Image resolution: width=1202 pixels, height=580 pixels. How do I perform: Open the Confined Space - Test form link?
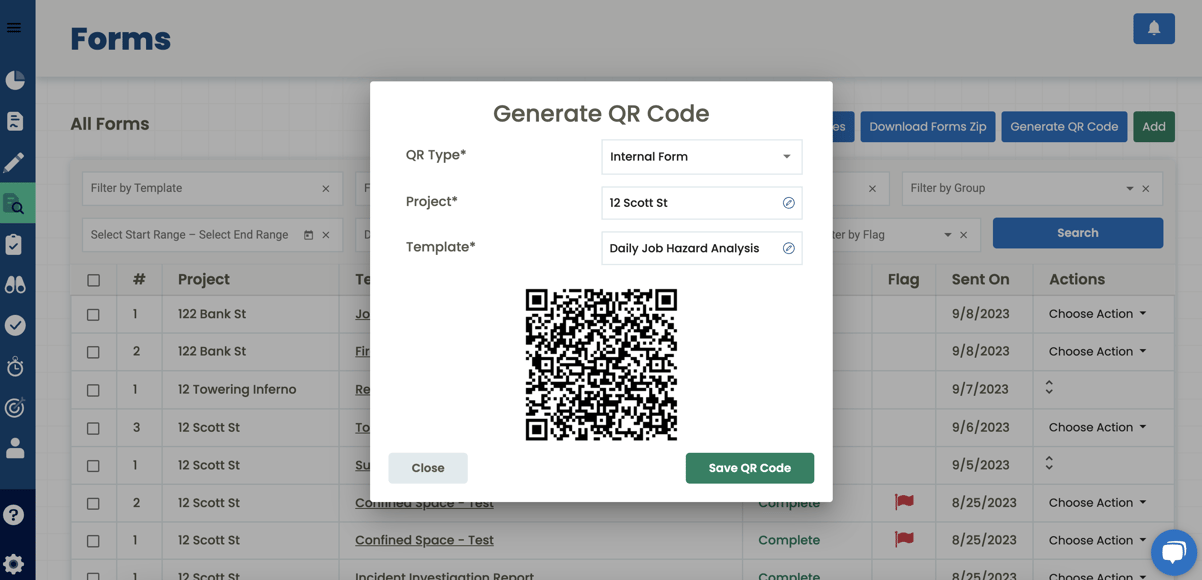[x=424, y=540]
